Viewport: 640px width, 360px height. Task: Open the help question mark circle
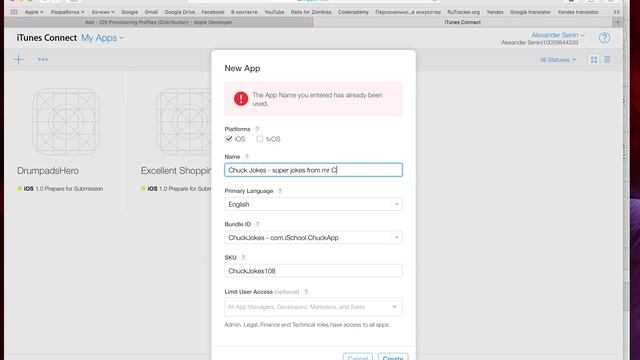604,38
